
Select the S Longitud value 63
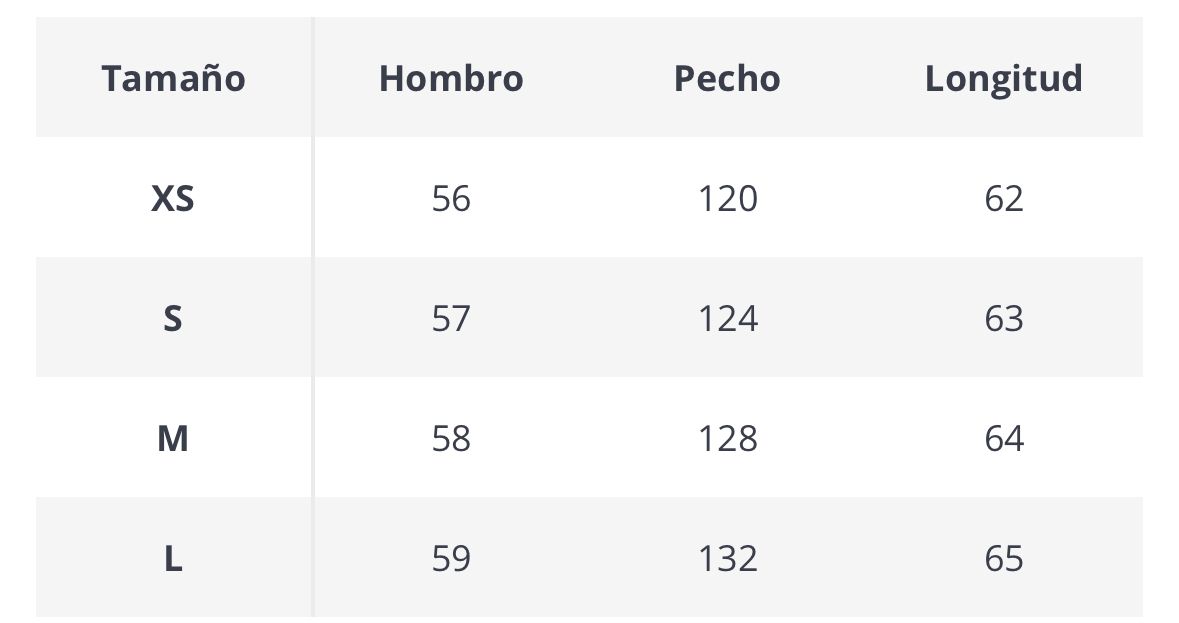pos(1003,319)
